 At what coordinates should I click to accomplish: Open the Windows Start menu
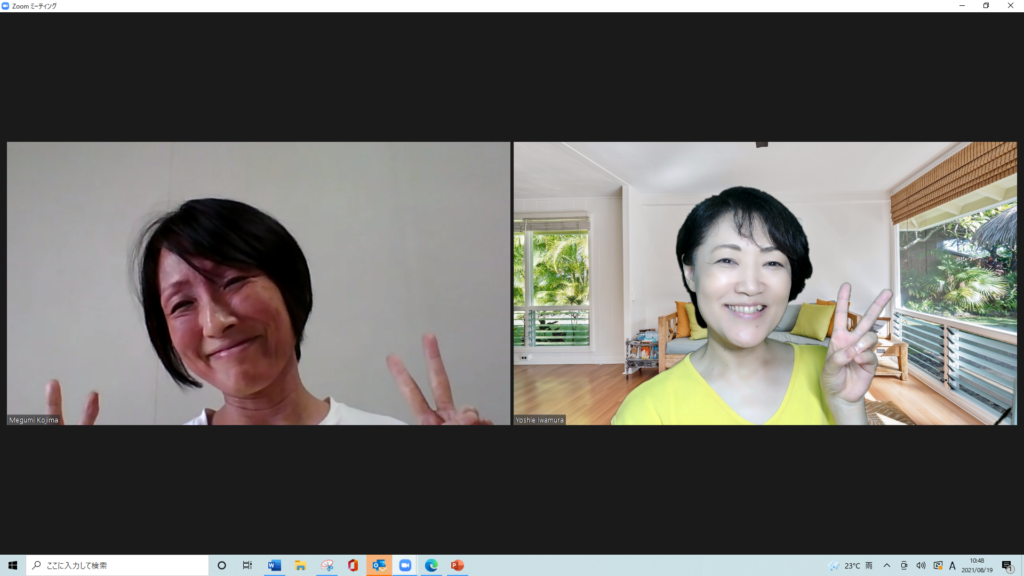[x=13, y=565]
